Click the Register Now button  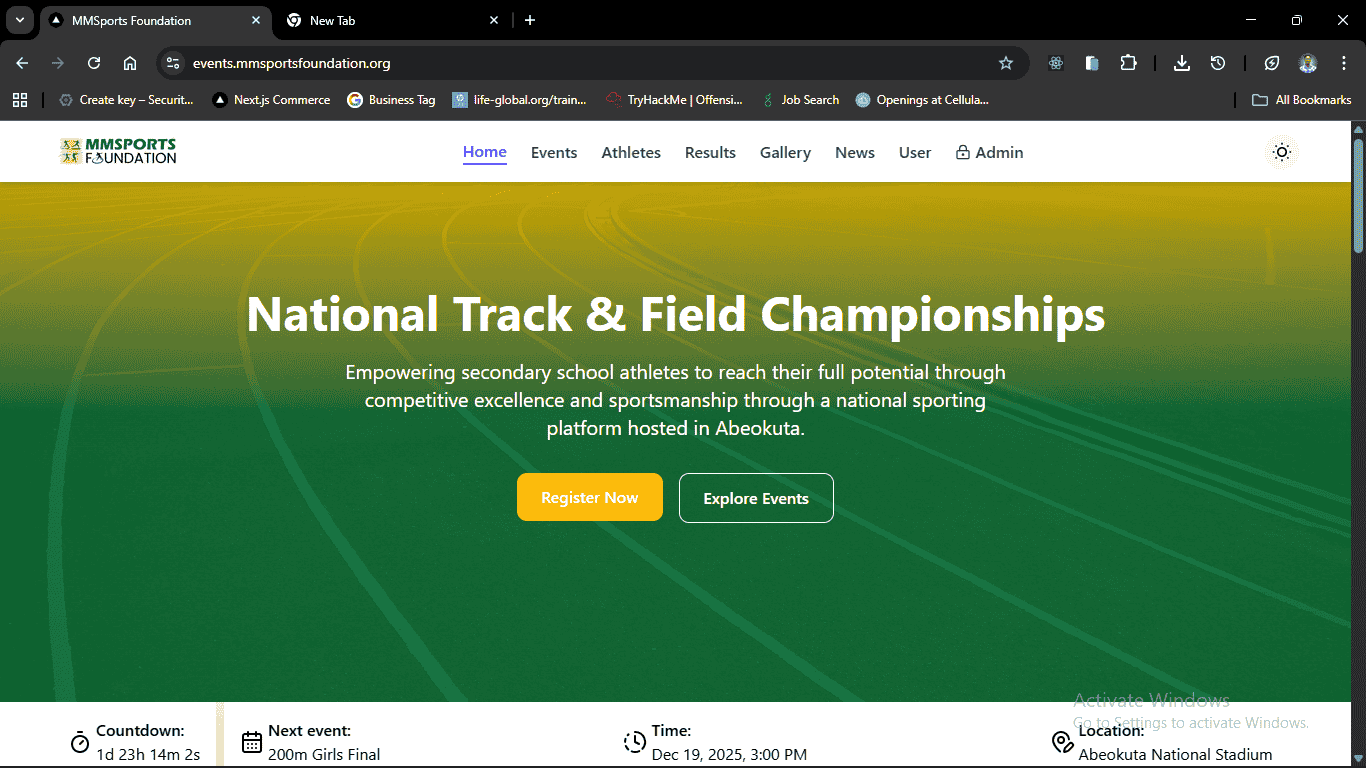(x=589, y=497)
